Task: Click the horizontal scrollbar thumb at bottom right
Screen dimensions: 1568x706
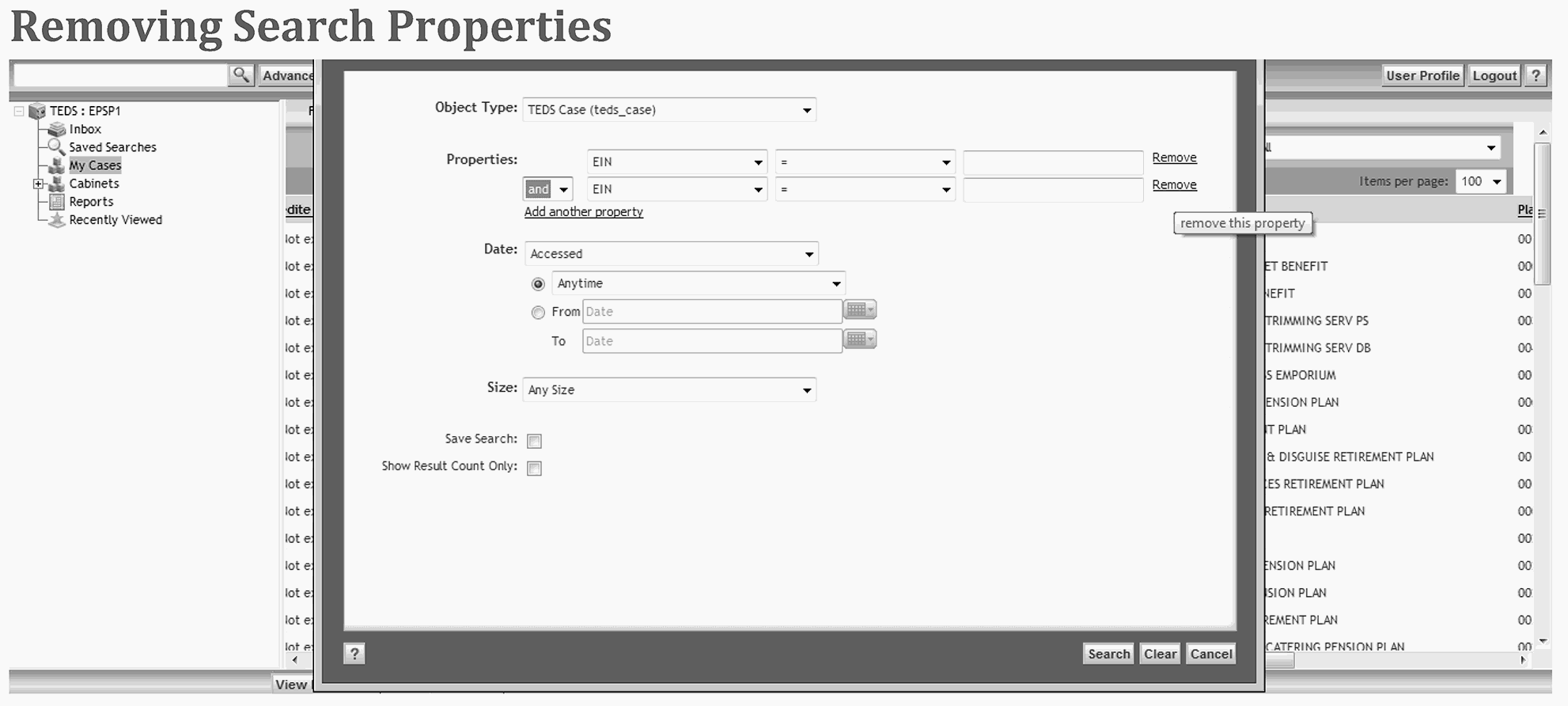Action: [x=1279, y=661]
